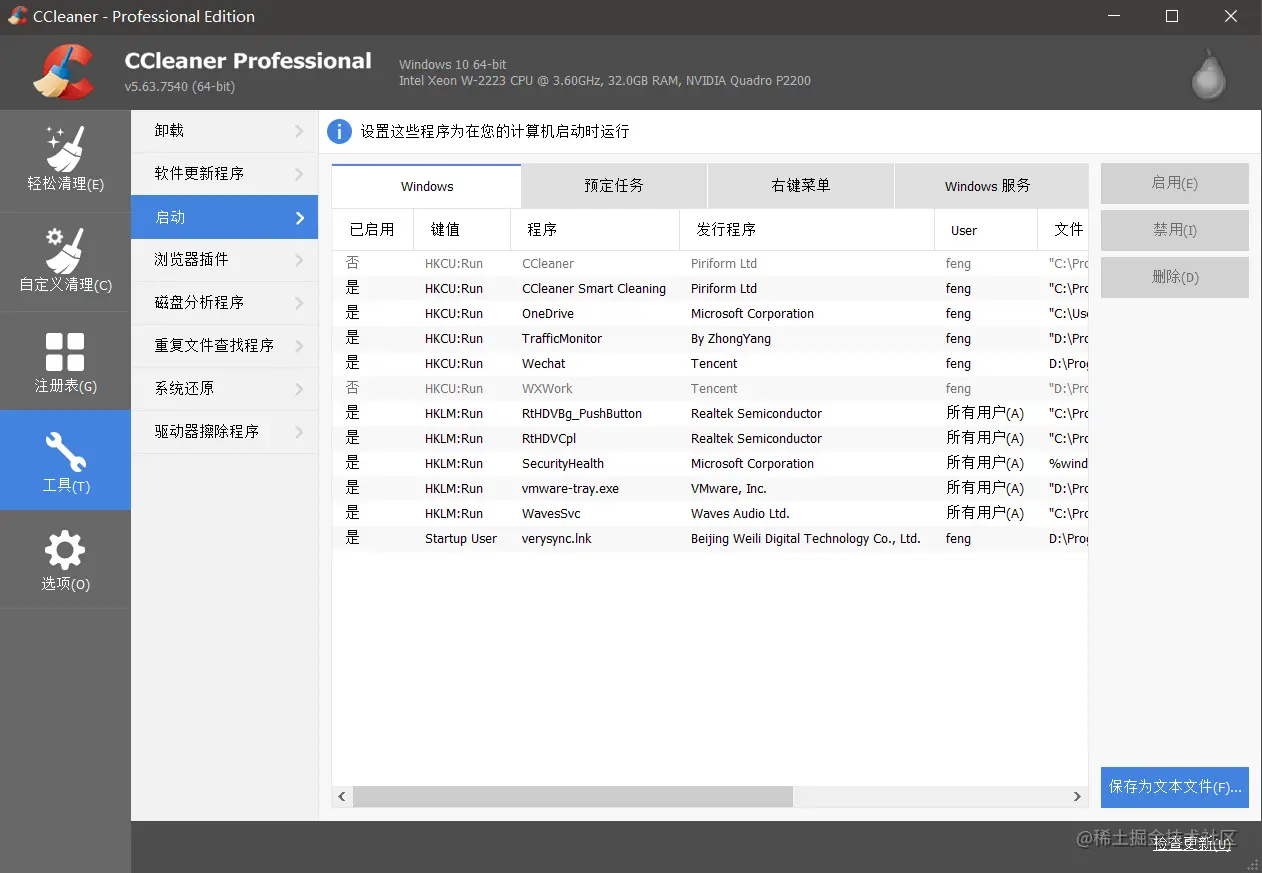Open the 浏览器插件 browser plugins
This screenshot has width=1262, height=873.
click(x=224, y=260)
